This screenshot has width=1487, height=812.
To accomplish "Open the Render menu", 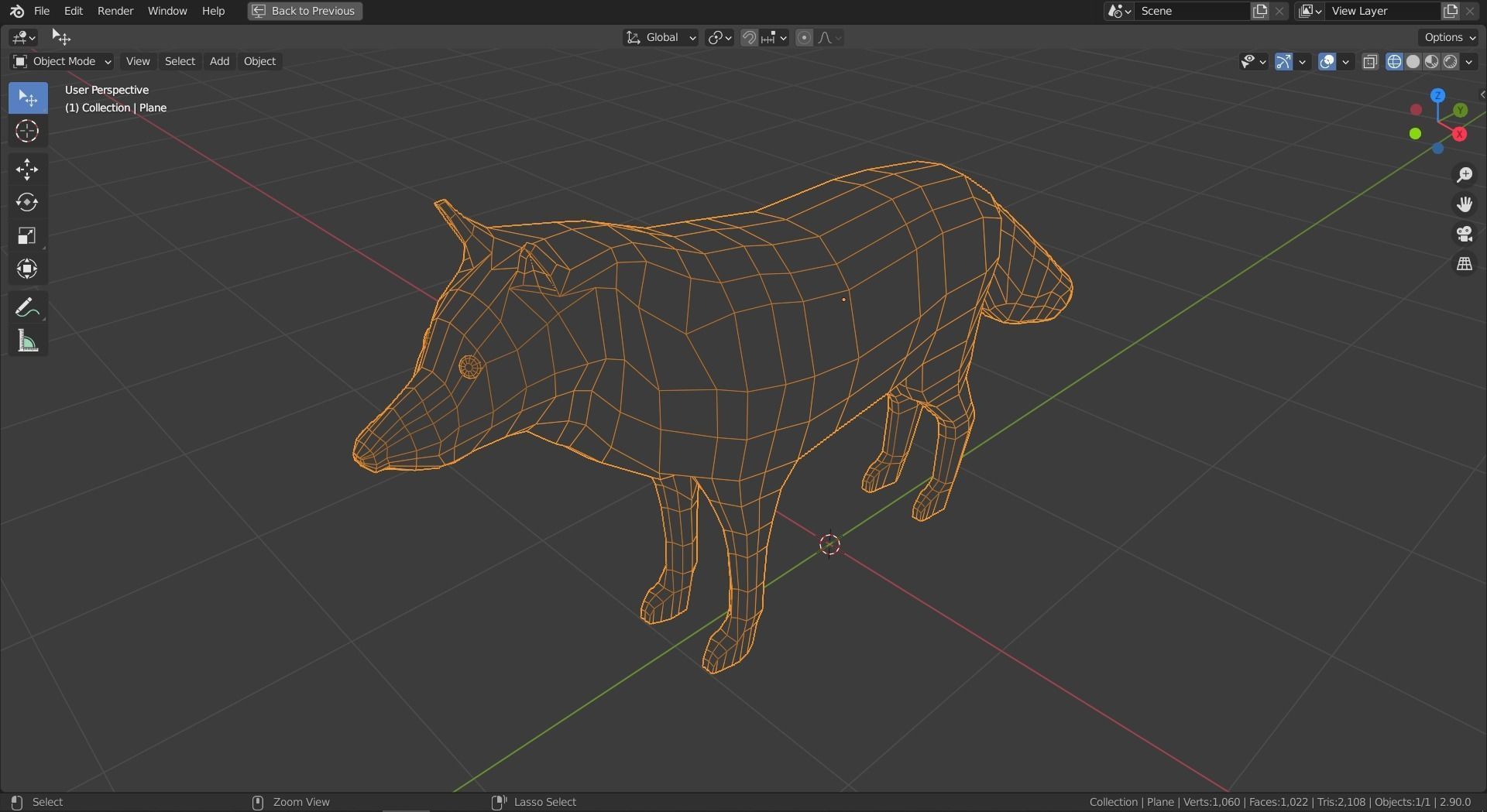I will pyautogui.click(x=115, y=11).
